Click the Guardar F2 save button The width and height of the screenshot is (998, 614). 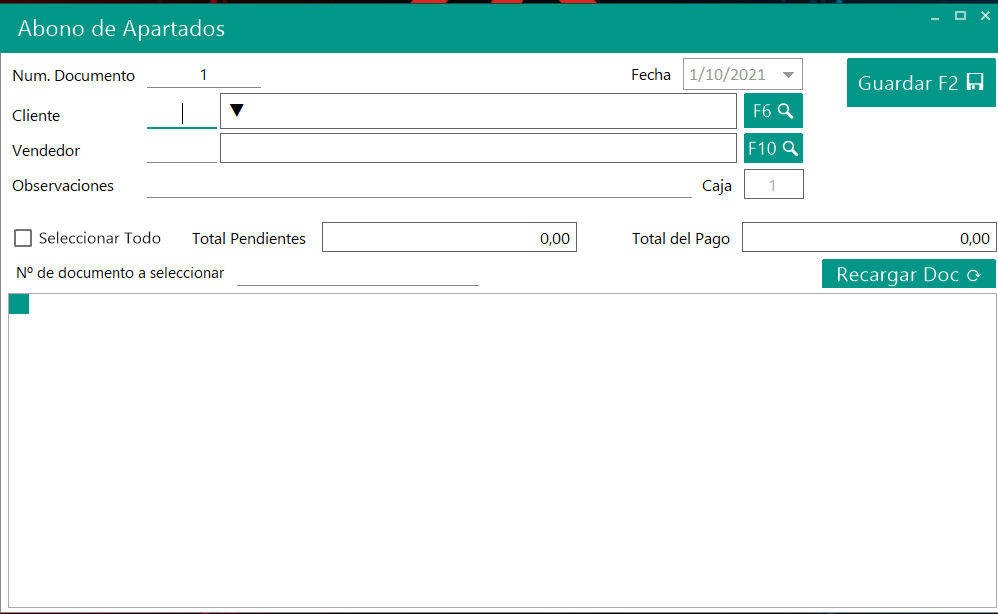coord(920,83)
